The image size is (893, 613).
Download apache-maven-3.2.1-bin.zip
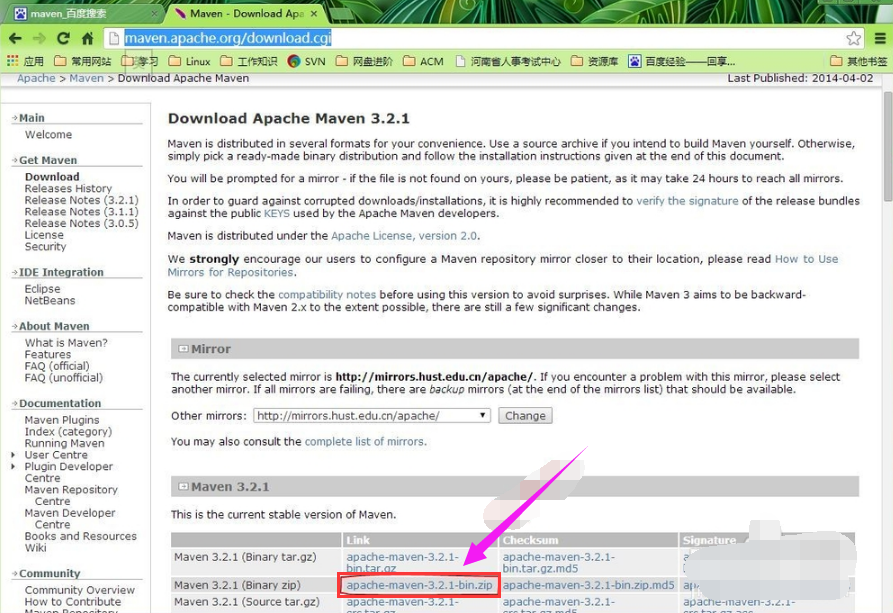419,585
